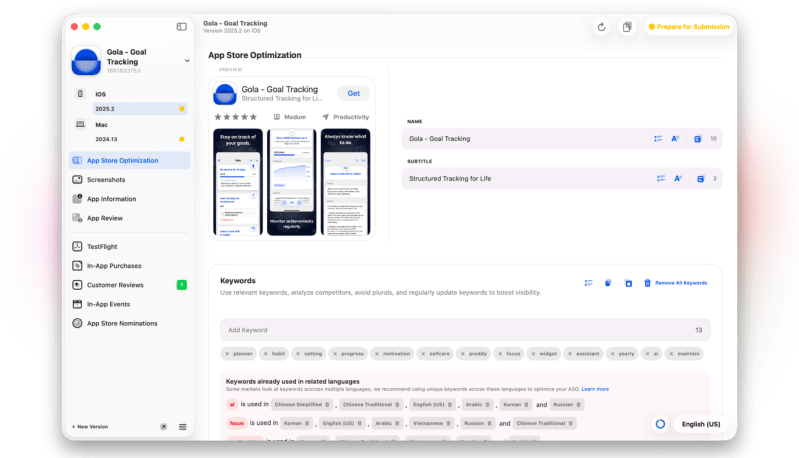Click the copy documents icon in top bar
The height and width of the screenshot is (458, 799).
click(x=627, y=27)
